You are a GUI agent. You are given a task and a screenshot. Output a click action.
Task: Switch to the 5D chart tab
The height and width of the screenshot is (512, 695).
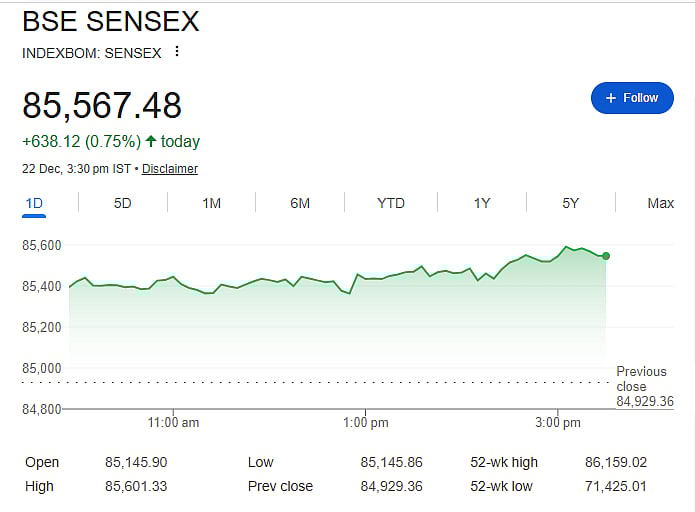[122, 203]
